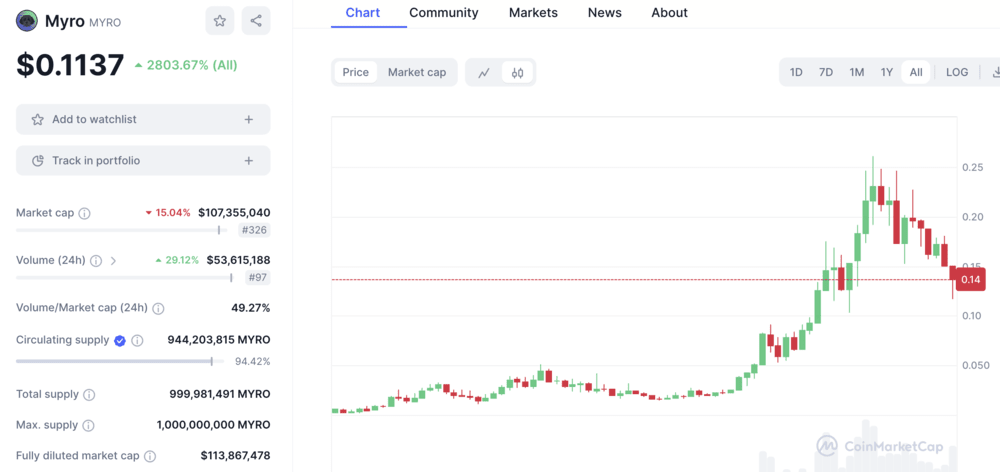Click Fully diluted market cap info icon
Screen dimensions: 1000x472
point(150,456)
